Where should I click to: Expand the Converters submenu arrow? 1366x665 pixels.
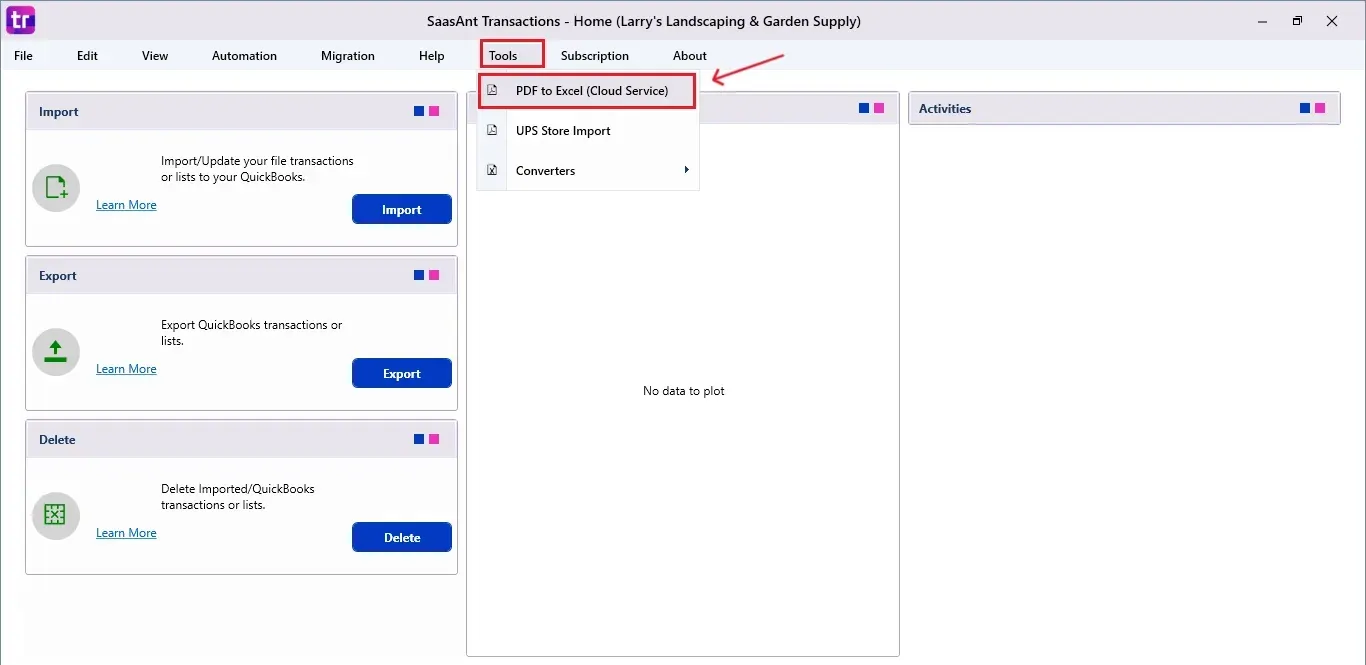tap(687, 170)
